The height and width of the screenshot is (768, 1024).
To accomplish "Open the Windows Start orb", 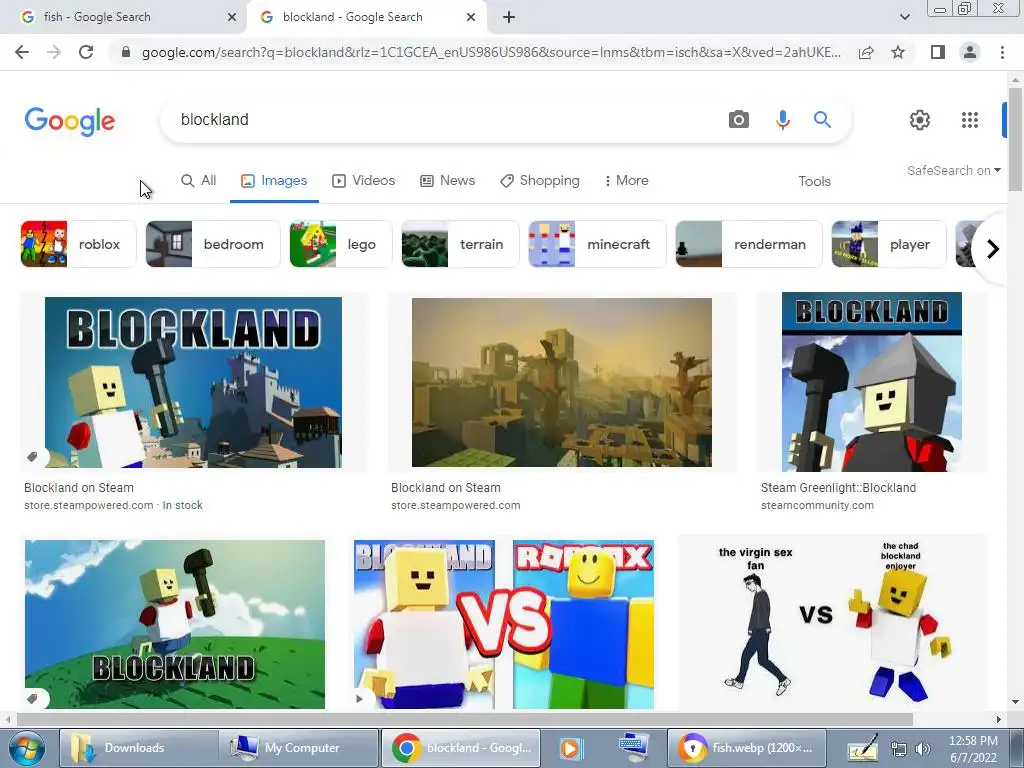I will pyautogui.click(x=27, y=748).
